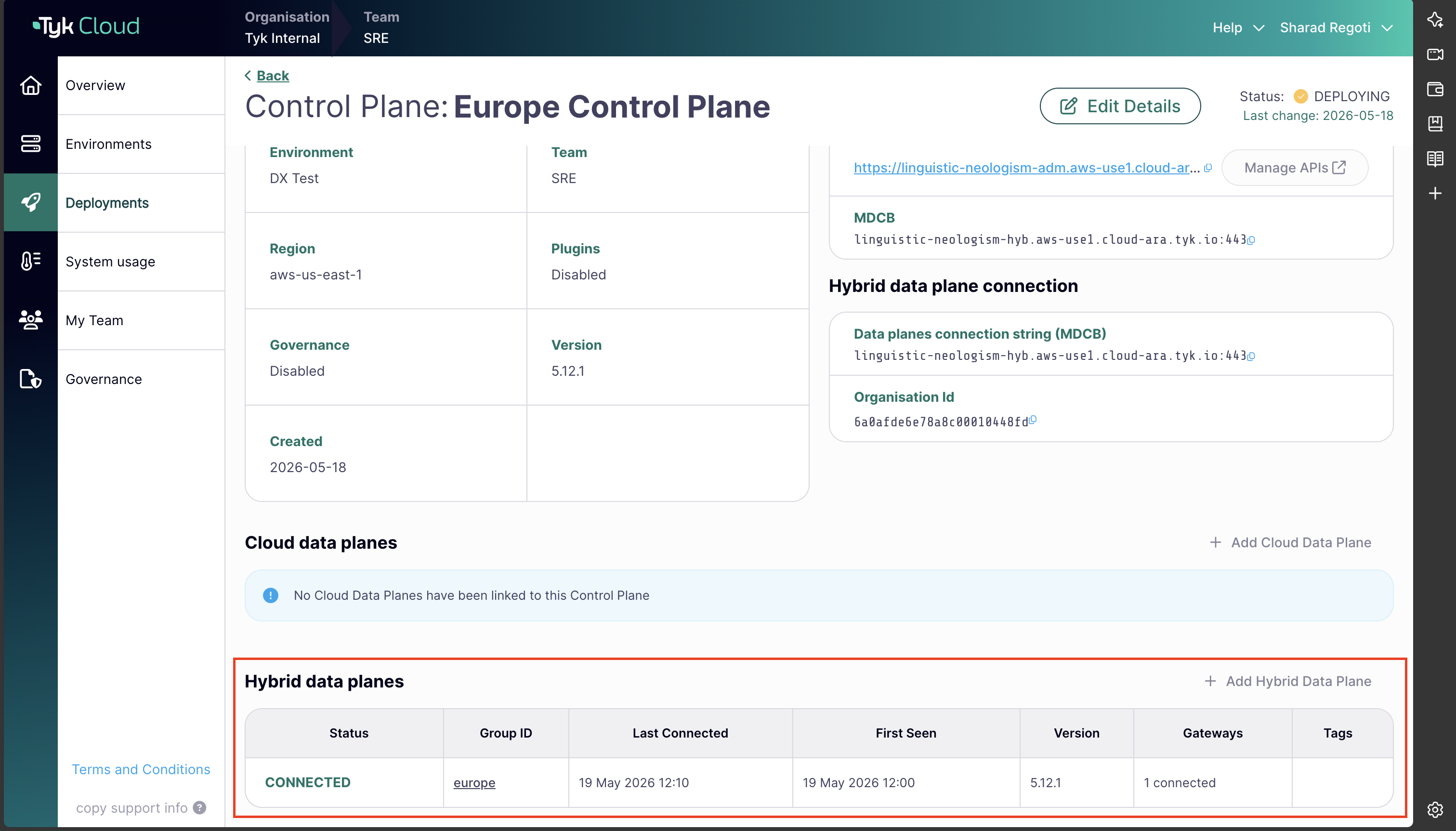Viewport: 1456px width, 831px height.
Task: Expand the Help dropdown menu
Action: [1239, 27]
